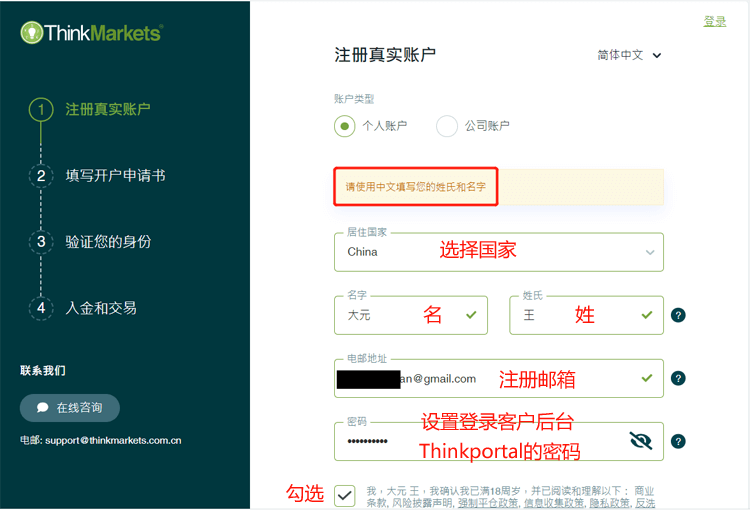Open the 居住国家 dropdown showing China

498,252
